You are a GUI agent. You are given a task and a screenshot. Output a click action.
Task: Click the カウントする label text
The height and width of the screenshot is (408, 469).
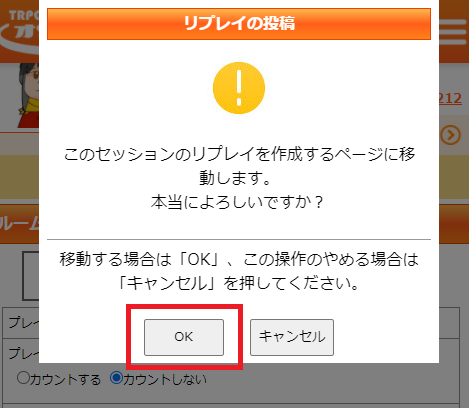click(65, 380)
